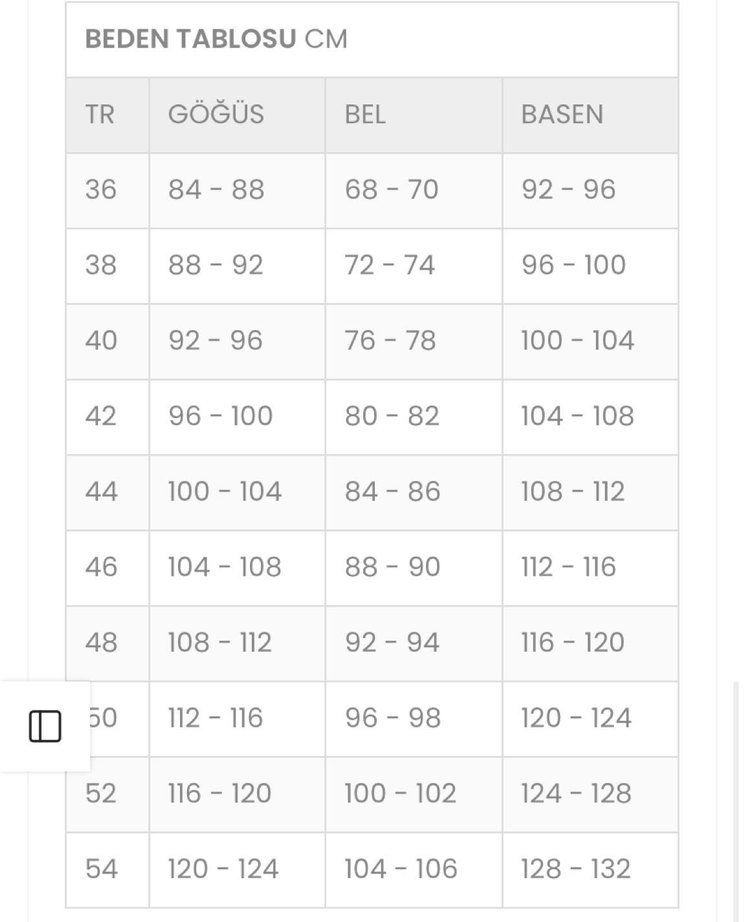Select the BASEN column header
The image size is (744, 922).
pyautogui.click(x=562, y=114)
